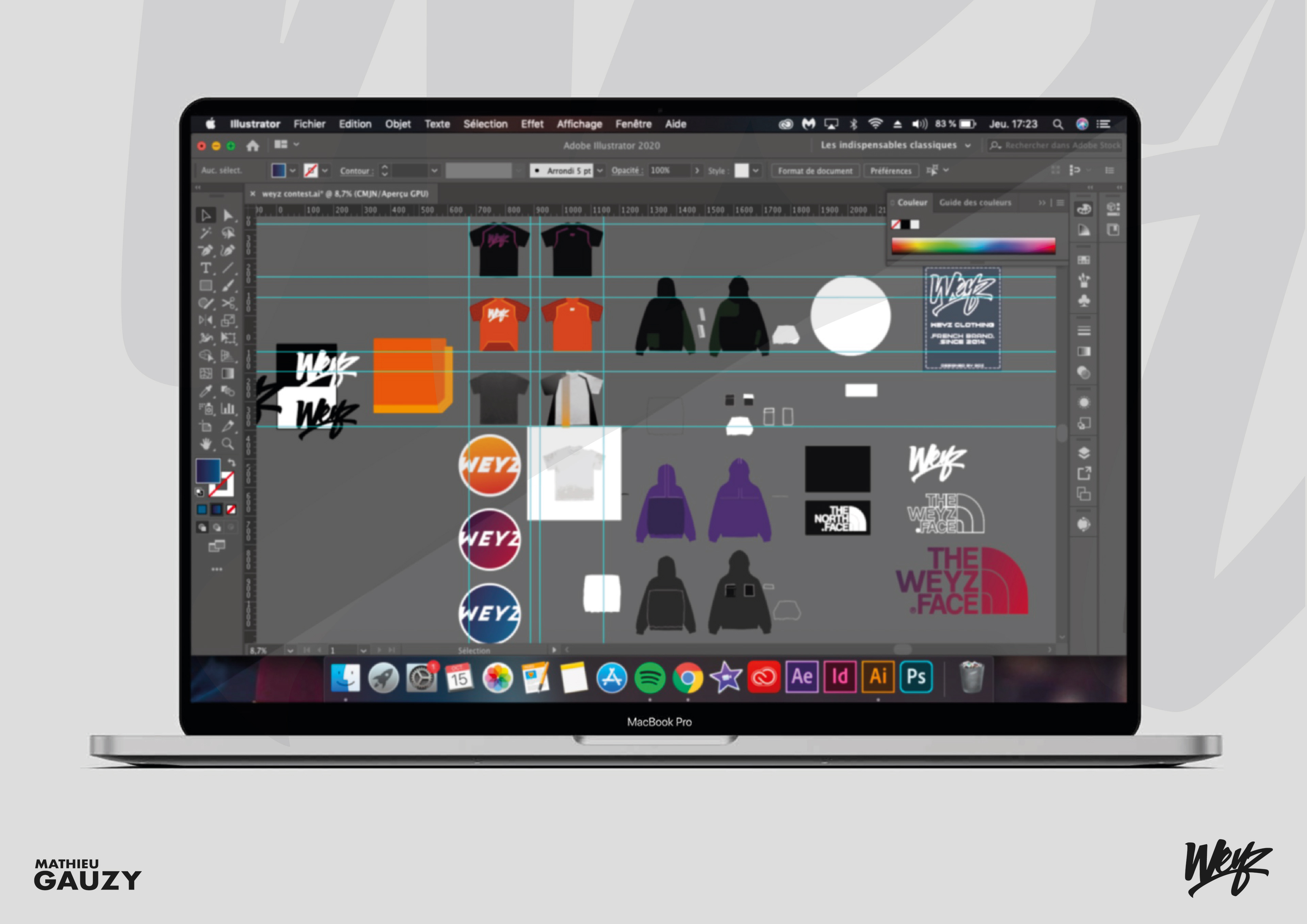
Task: Select the Direct Selection arrow tool
Action: (228, 215)
